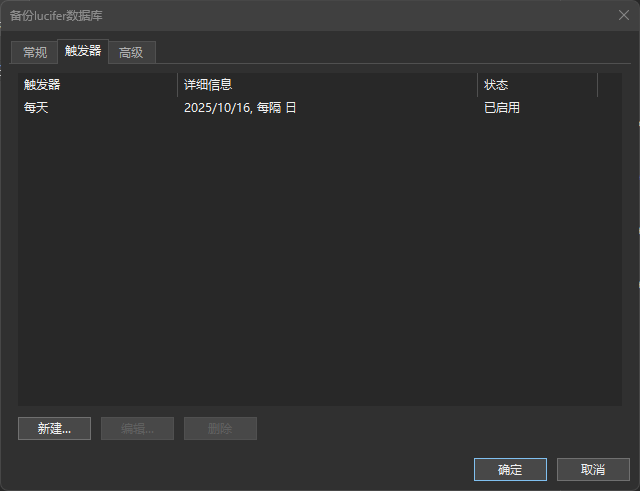
Task: Confirm the dialog with 确定
Action: click(x=510, y=469)
